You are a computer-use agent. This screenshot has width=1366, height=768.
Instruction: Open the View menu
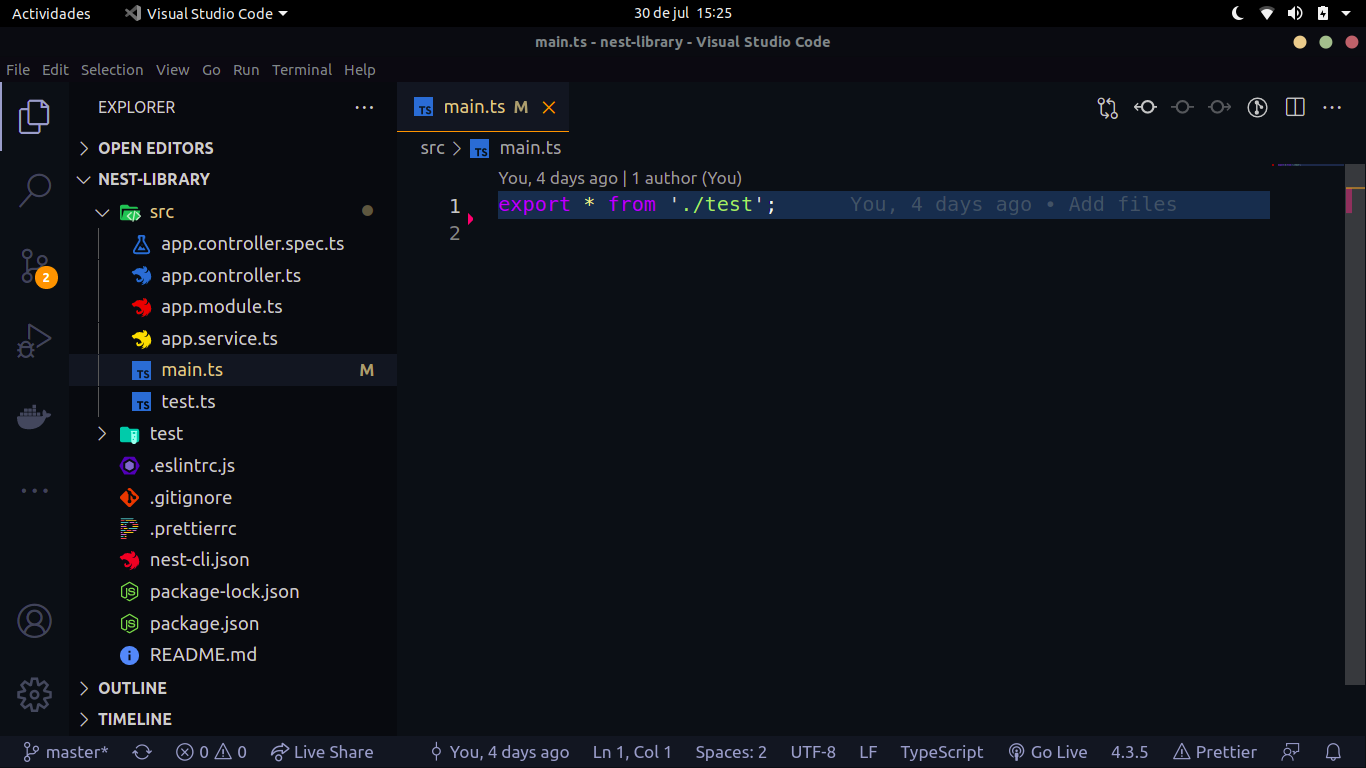pyautogui.click(x=172, y=70)
